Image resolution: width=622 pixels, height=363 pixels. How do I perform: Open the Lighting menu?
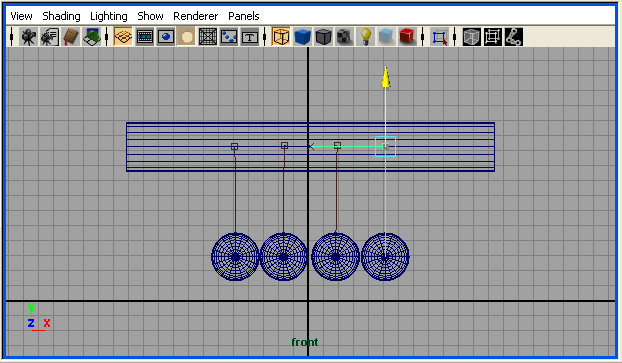109,16
